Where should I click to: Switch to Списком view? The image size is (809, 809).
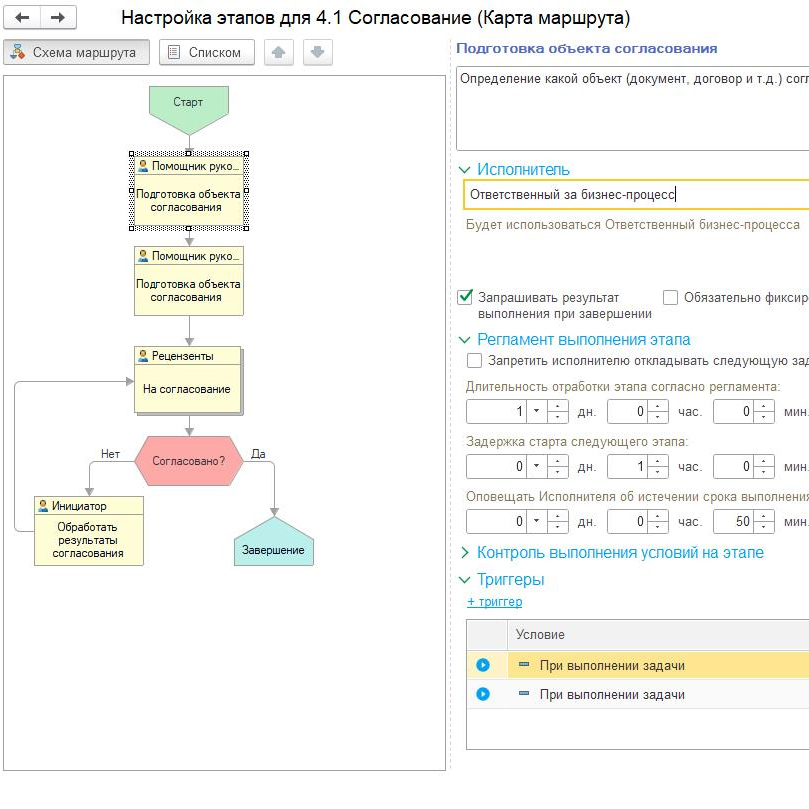207,52
